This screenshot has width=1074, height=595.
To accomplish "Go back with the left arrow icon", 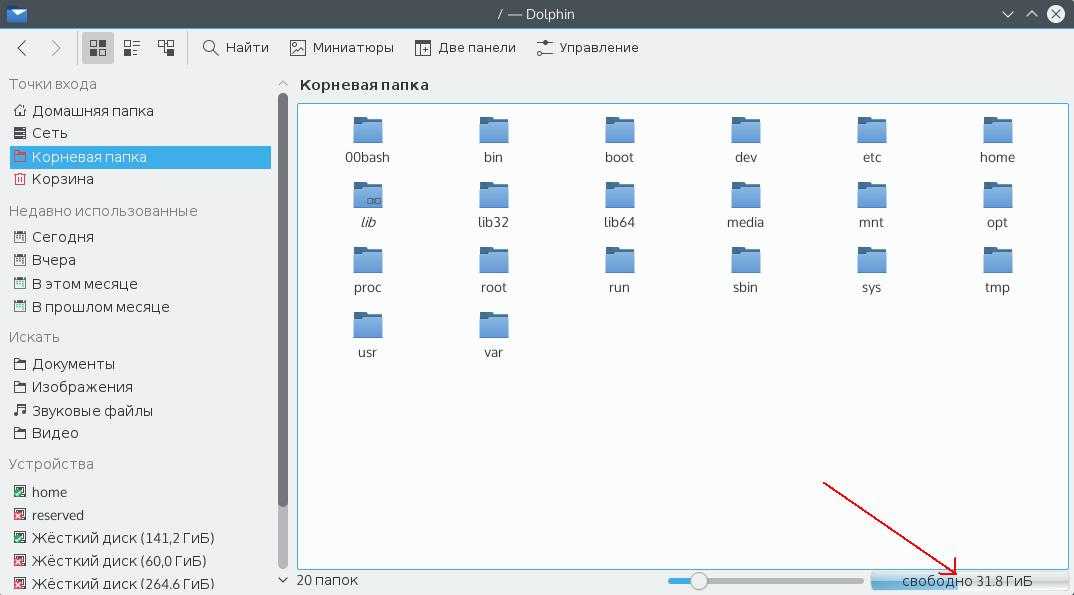I will (x=22, y=48).
